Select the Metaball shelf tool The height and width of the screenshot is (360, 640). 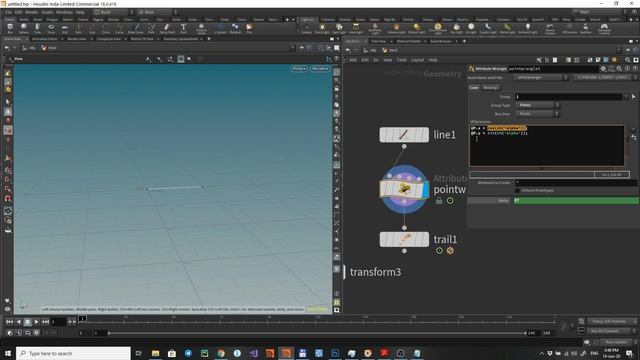tap(235, 28)
